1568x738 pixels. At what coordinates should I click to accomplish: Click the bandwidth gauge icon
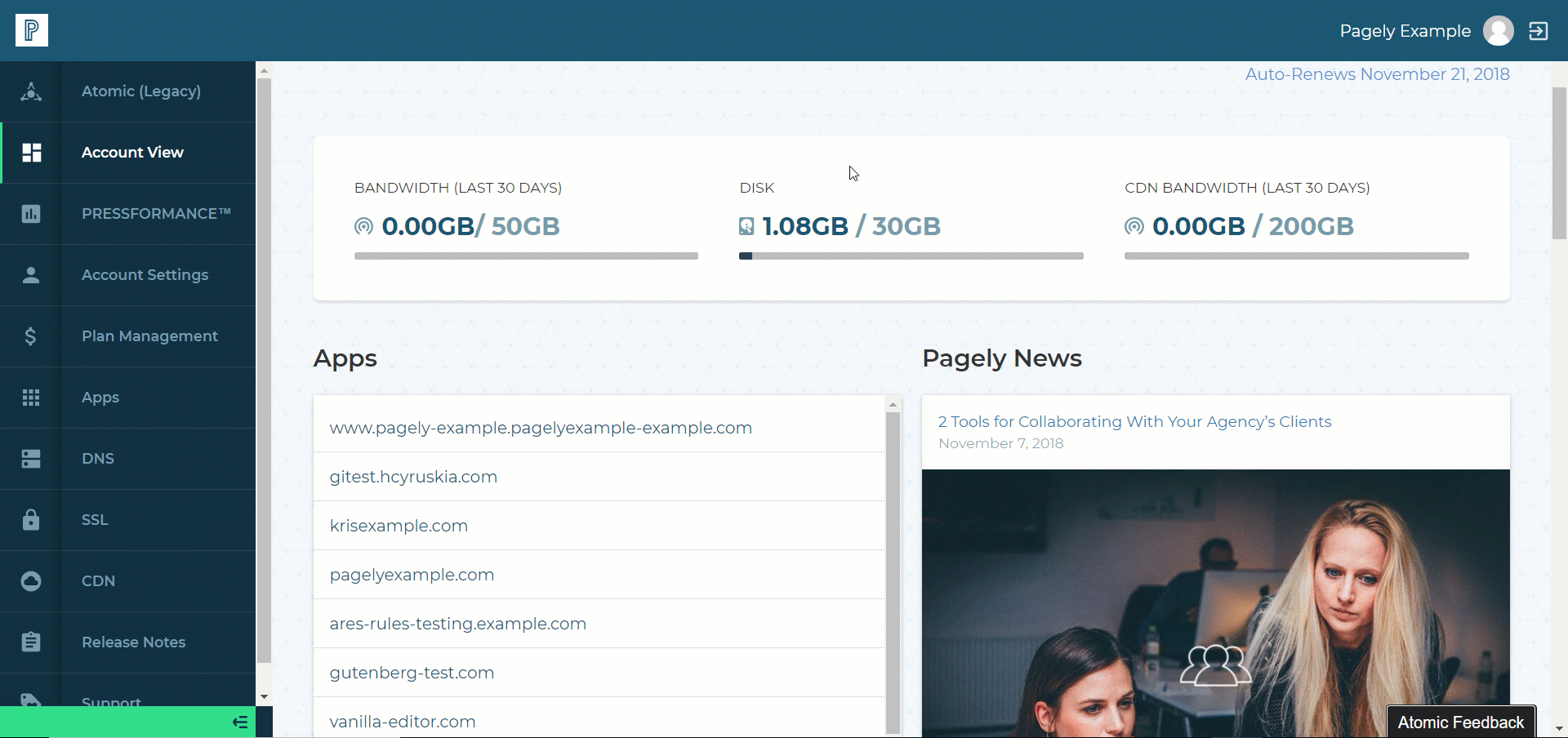363,226
